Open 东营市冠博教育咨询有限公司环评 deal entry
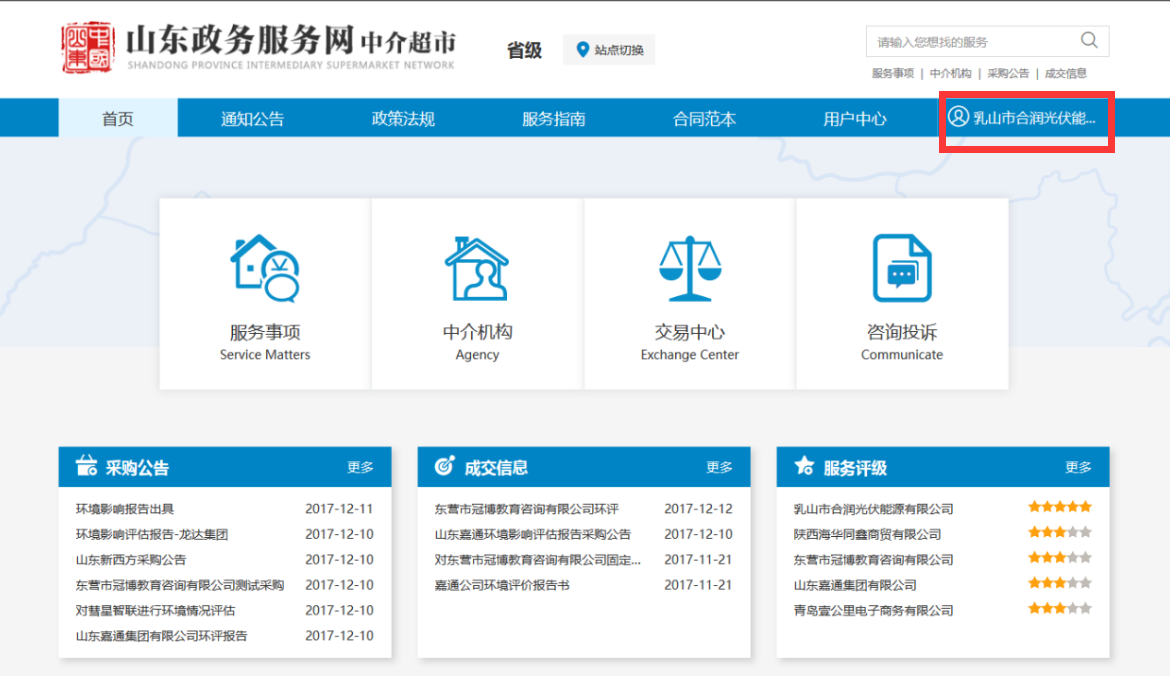Screen dimensions: 1170x676 coord(526,509)
